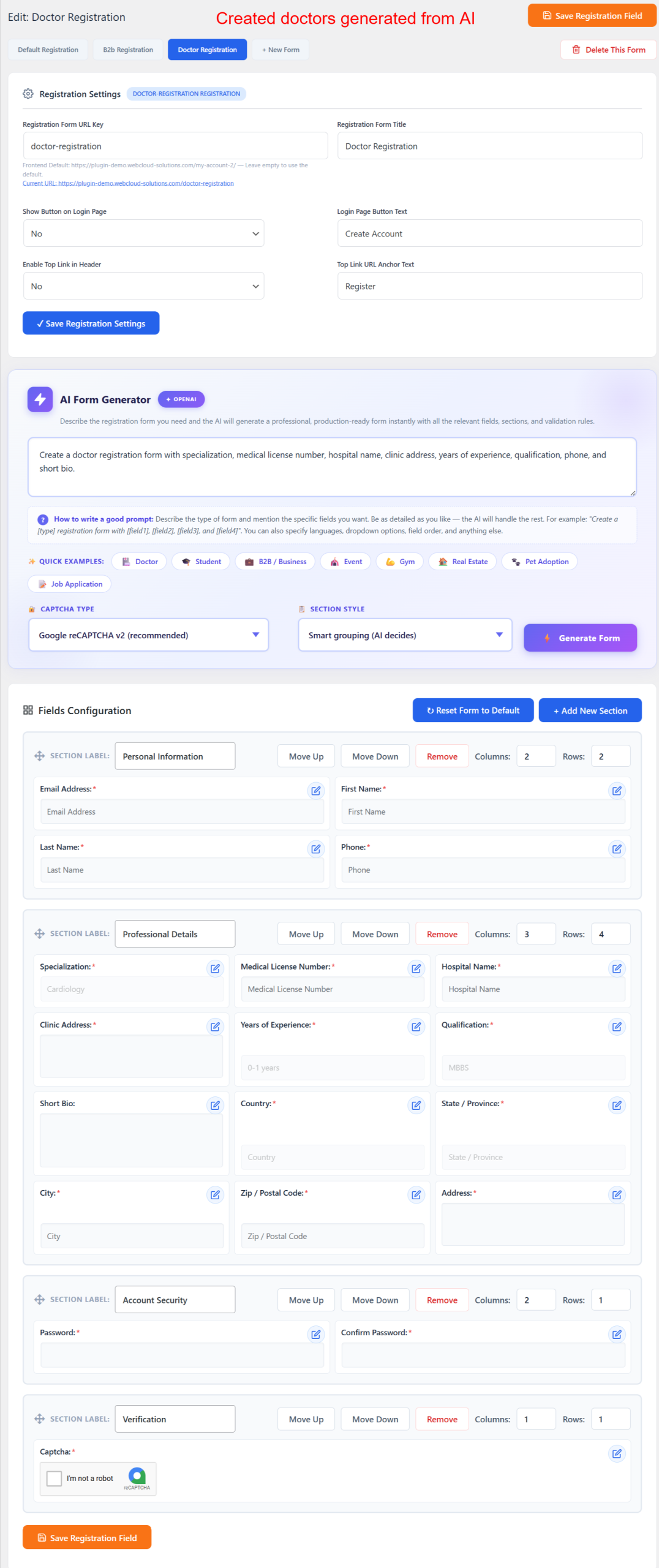Viewport: 659px width, 1568px height.
Task: Open Show Button on Login Page dropdown
Action: 143,233
